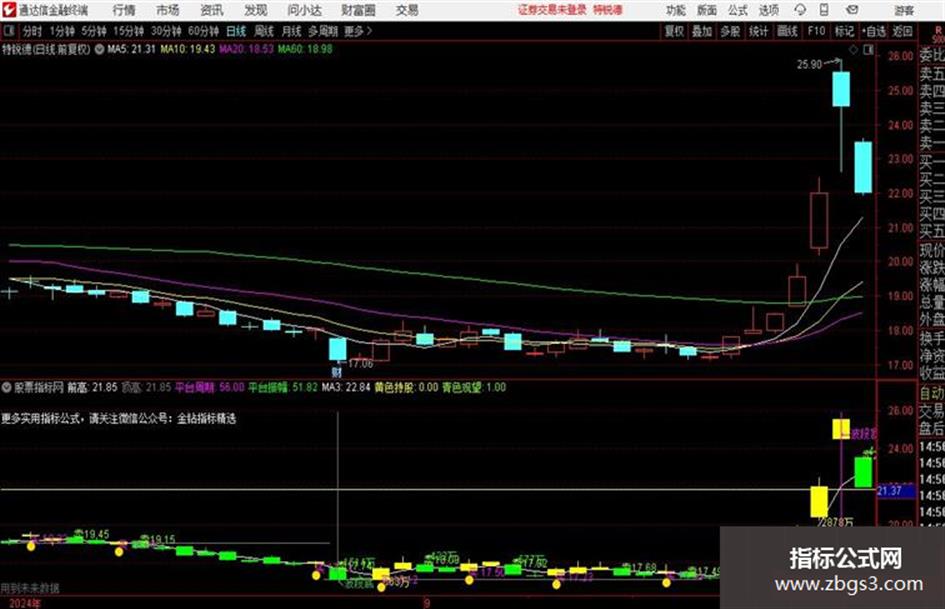The image size is (945, 609).
Task: Click the 证券交易未登录 login link
Action: 552,10
